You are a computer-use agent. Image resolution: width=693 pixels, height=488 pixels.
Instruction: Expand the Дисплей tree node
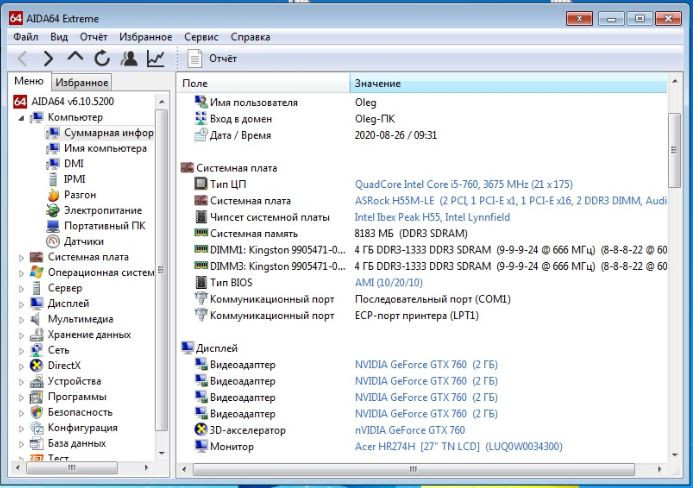pyautogui.click(x=22, y=303)
